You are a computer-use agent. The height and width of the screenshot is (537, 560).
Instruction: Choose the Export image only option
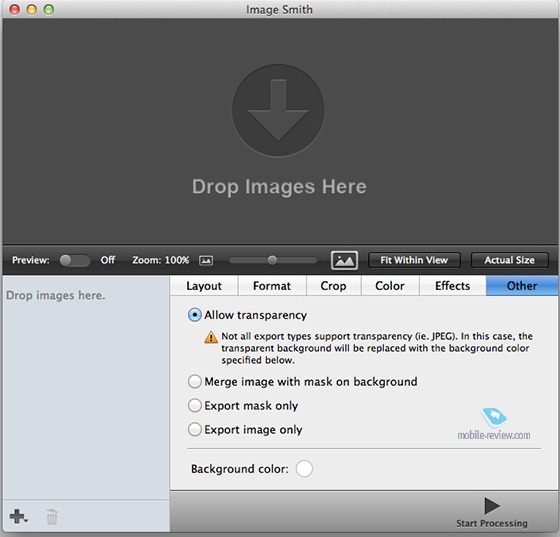[x=195, y=429]
